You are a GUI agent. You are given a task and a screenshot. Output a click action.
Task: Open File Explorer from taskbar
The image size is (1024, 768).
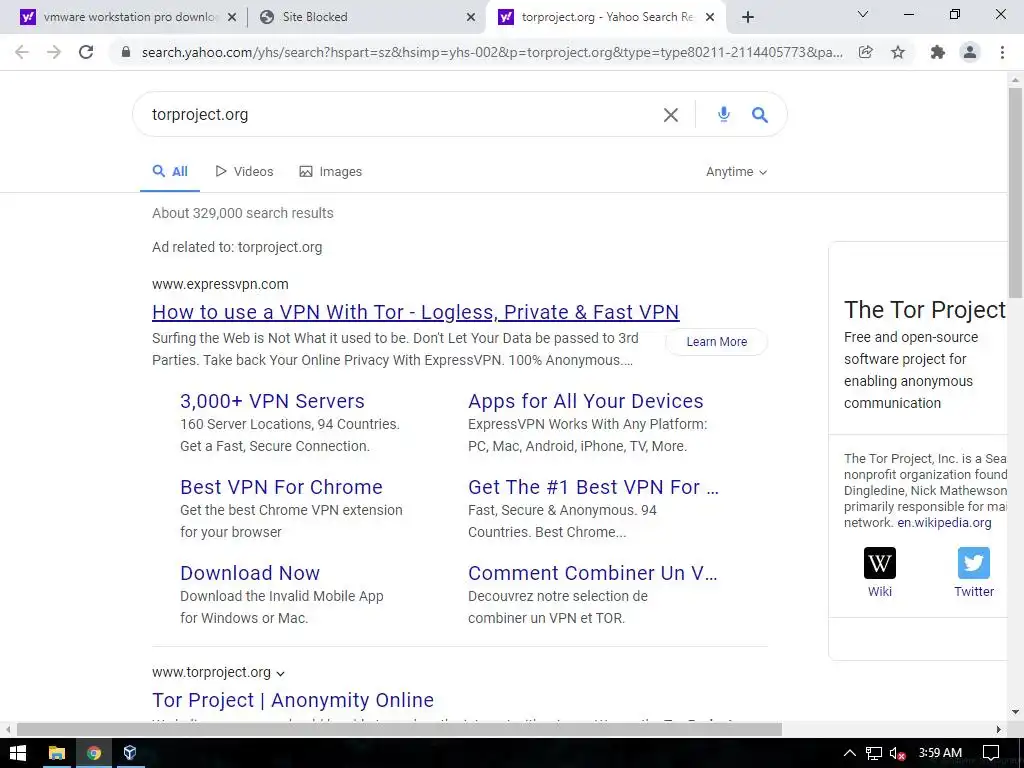pyautogui.click(x=57, y=753)
